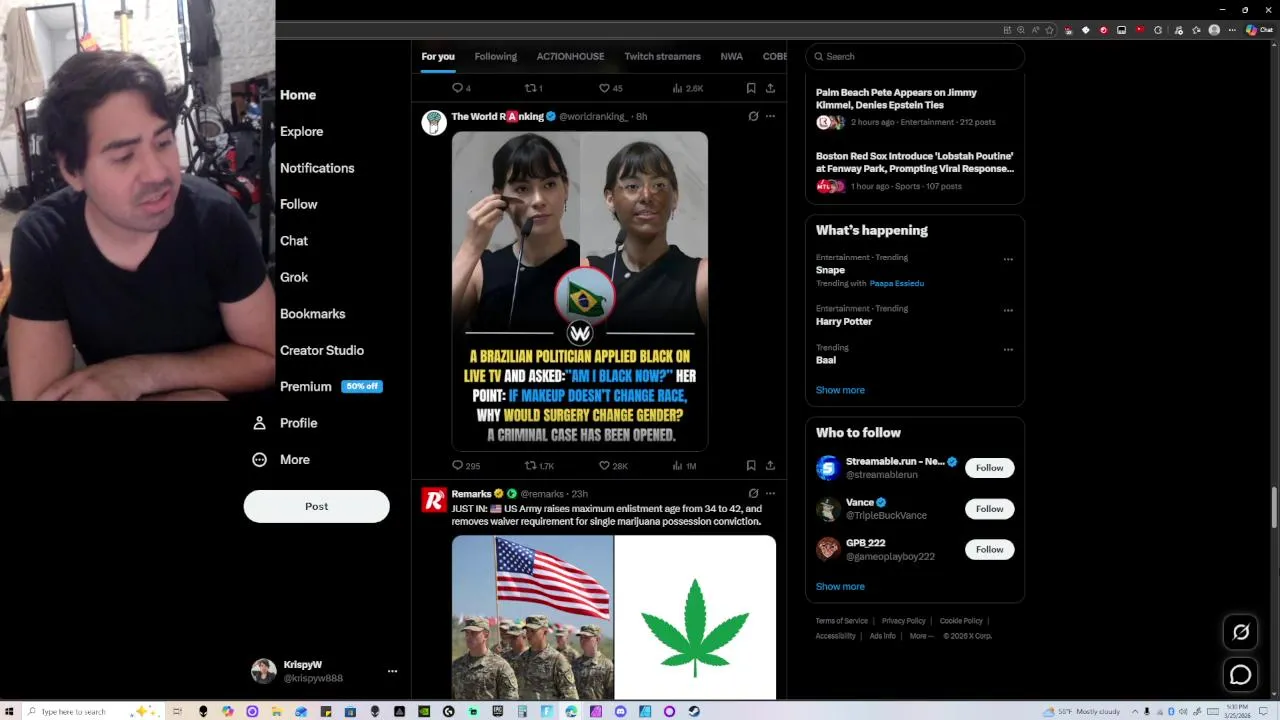
Task: Go to Home in sidebar
Action: click(x=298, y=95)
